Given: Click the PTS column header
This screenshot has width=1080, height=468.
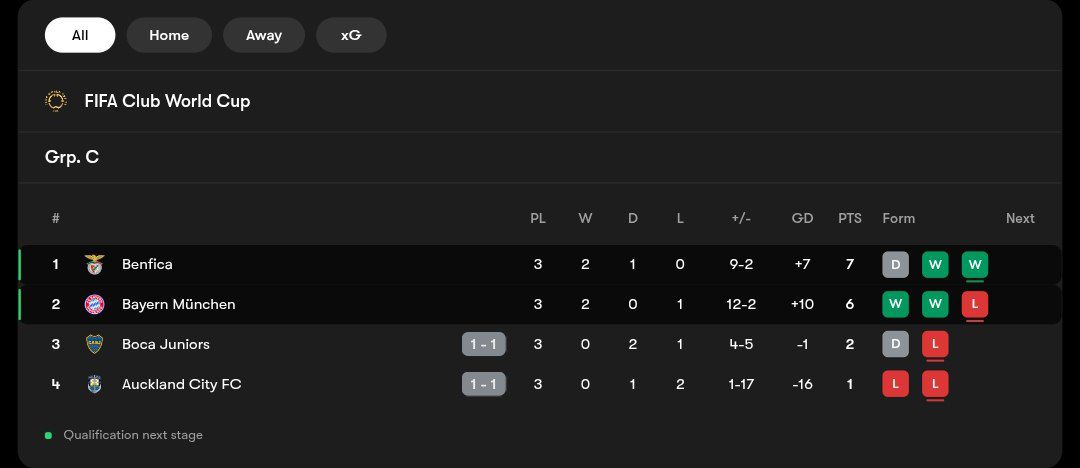Looking at the screenshot, I should [x=850, y=218].
